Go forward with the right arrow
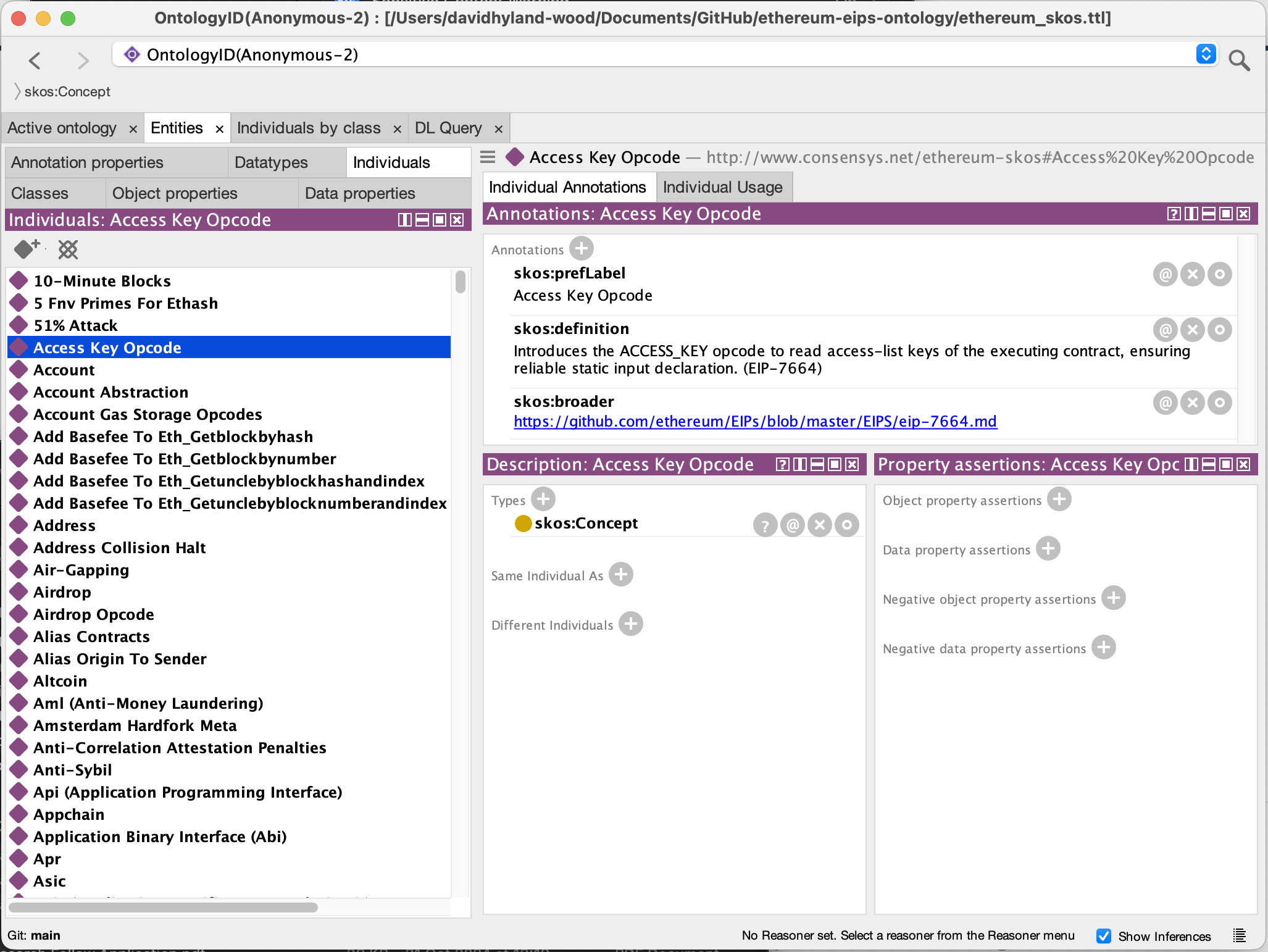 [83, 61]
